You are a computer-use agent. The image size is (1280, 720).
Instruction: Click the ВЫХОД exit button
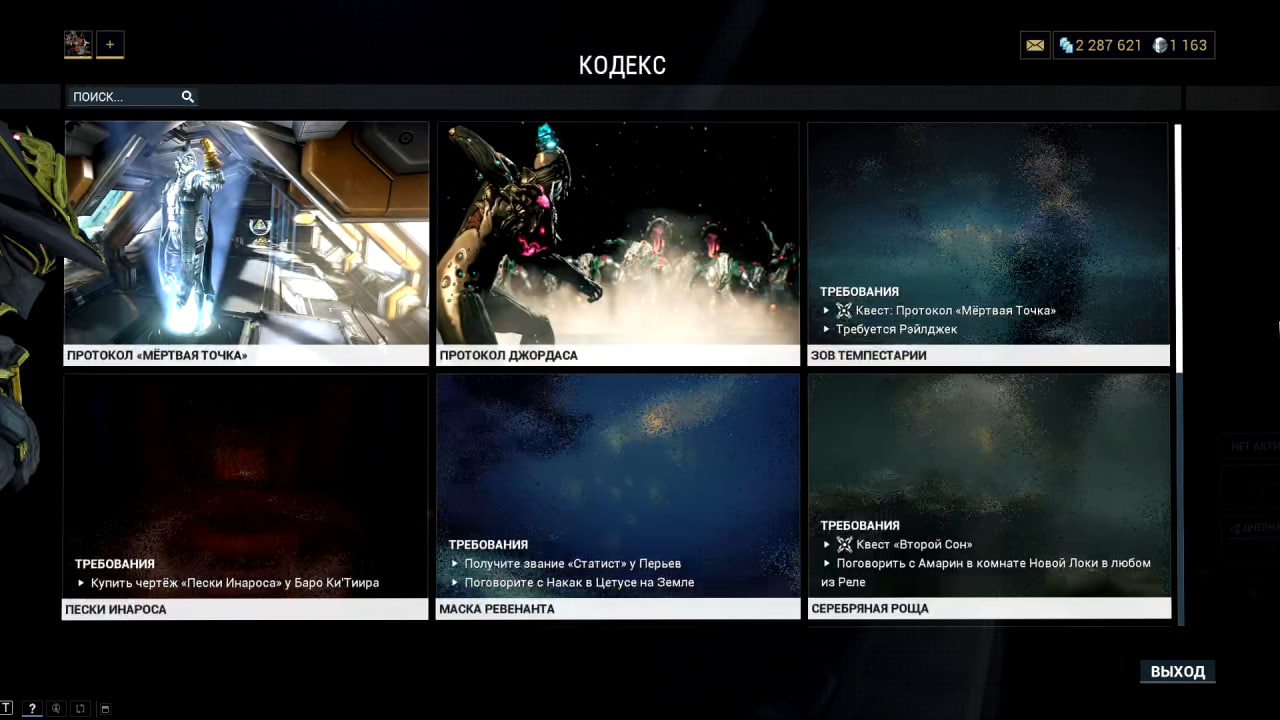point(1177,671)
